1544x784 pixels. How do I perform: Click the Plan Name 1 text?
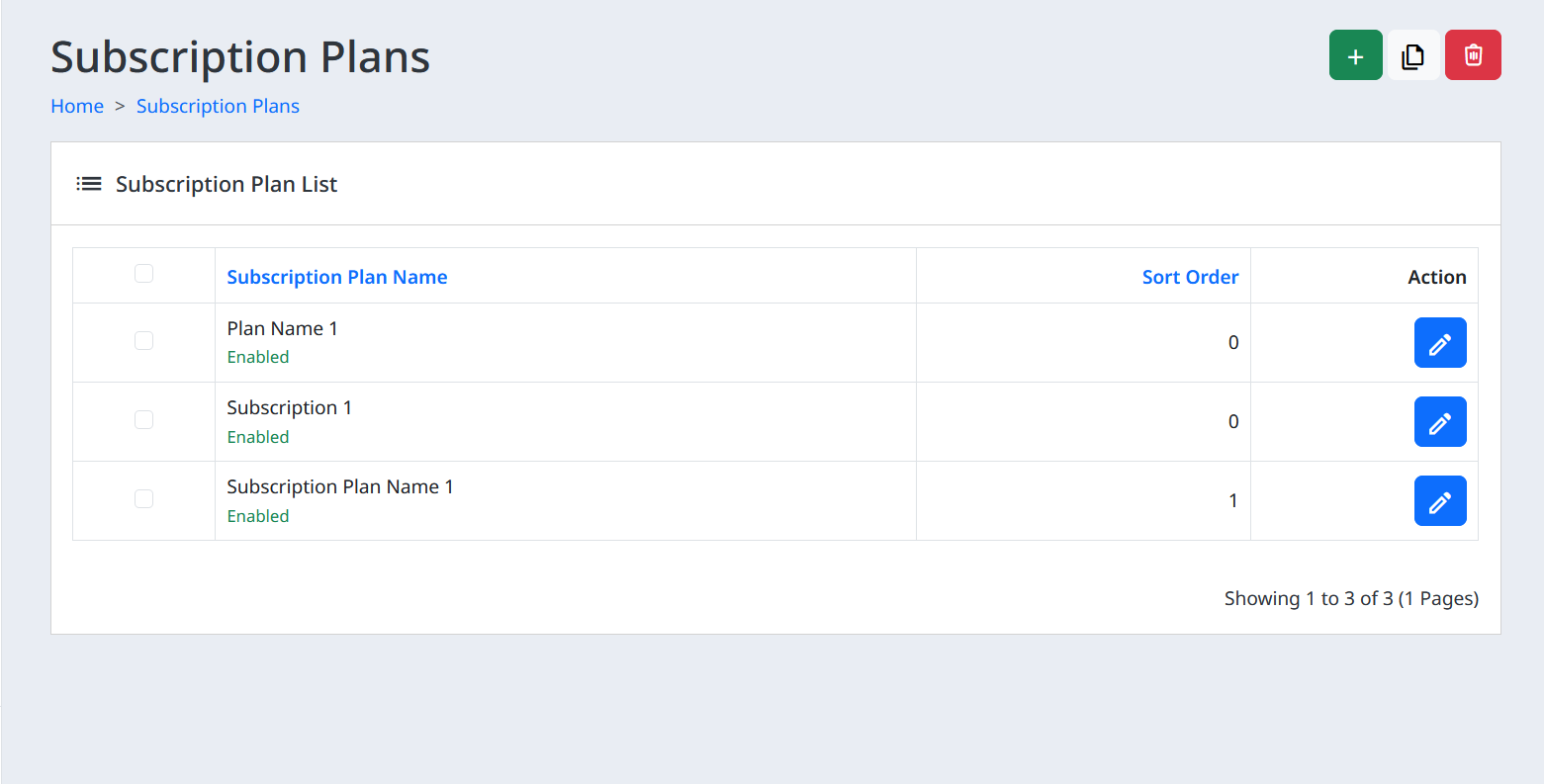282,328
